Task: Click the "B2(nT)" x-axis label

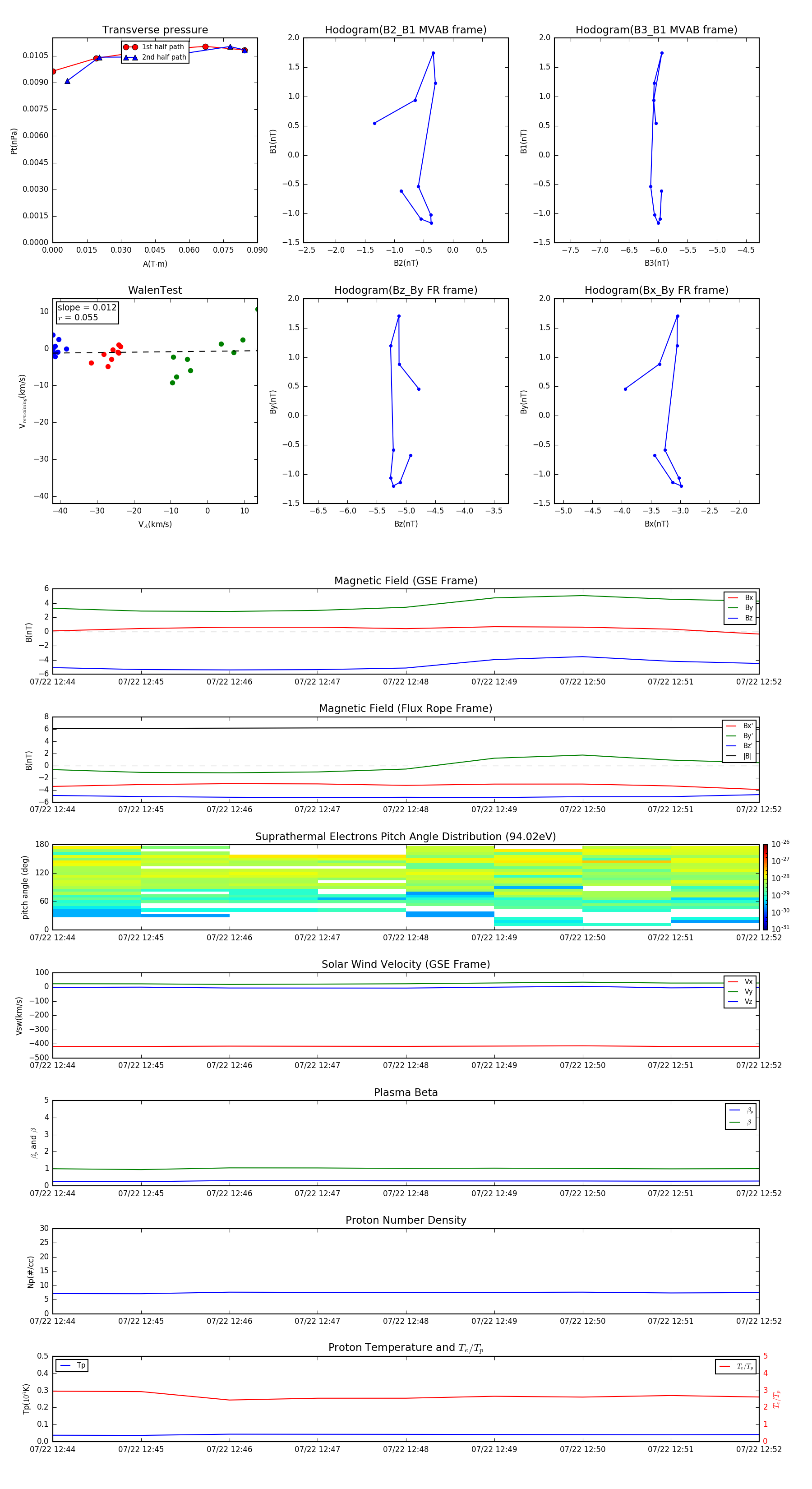Action: click(x=406, y=263)
